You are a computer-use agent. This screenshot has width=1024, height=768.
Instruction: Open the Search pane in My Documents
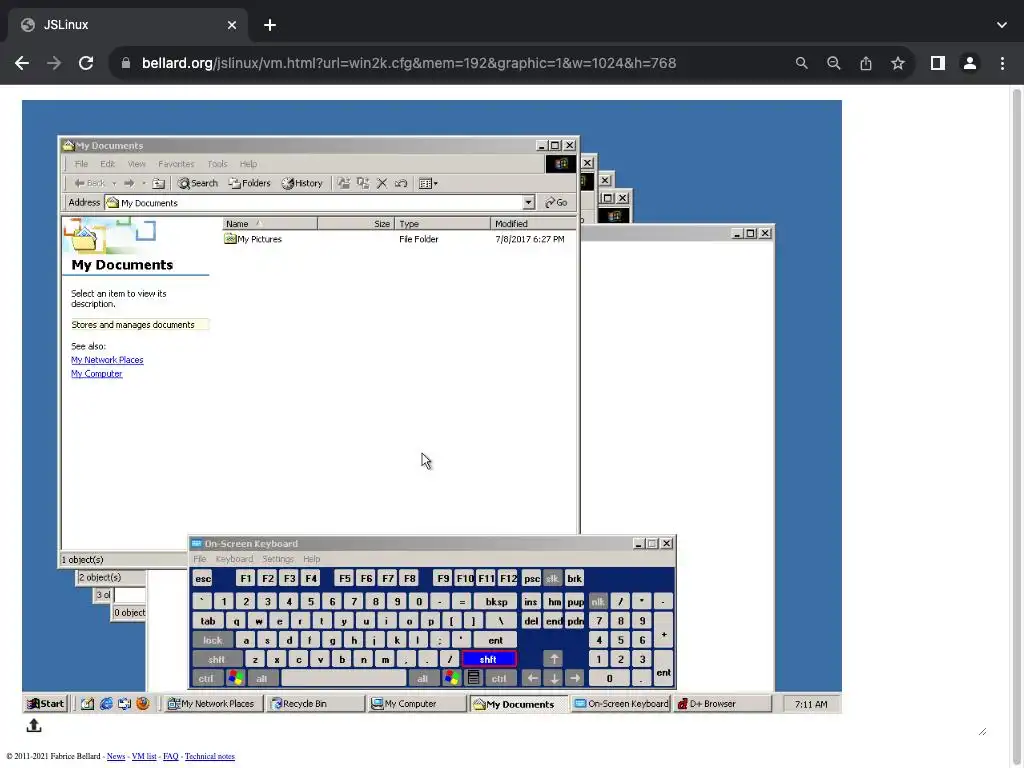198,184
